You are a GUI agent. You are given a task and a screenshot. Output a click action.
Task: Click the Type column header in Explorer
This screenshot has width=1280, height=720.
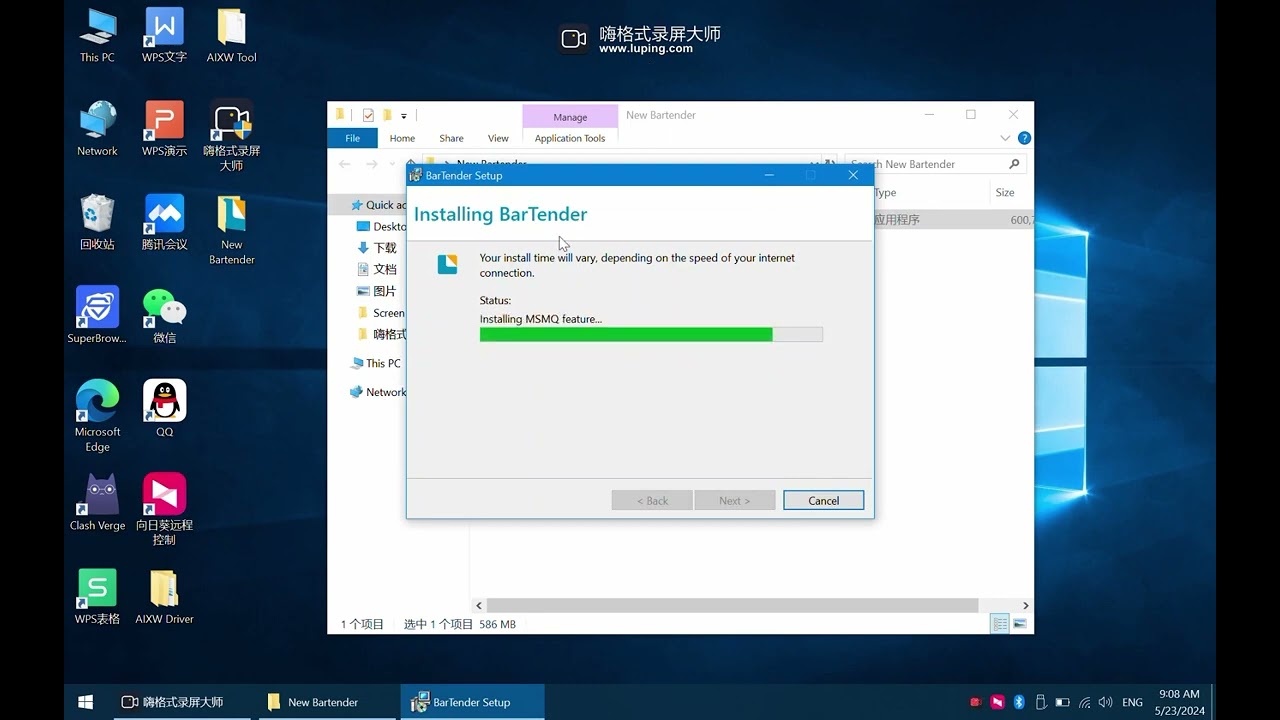930,192
